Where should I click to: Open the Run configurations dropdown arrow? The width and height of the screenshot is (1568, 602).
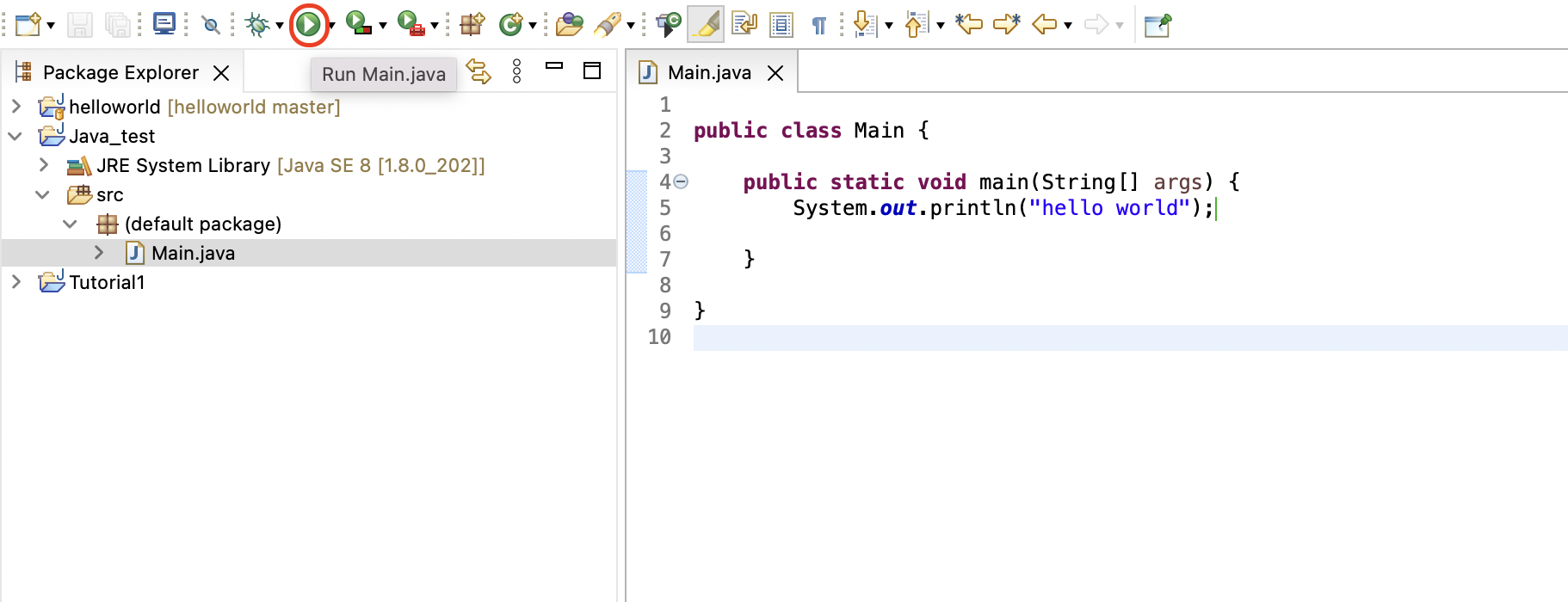332,26
